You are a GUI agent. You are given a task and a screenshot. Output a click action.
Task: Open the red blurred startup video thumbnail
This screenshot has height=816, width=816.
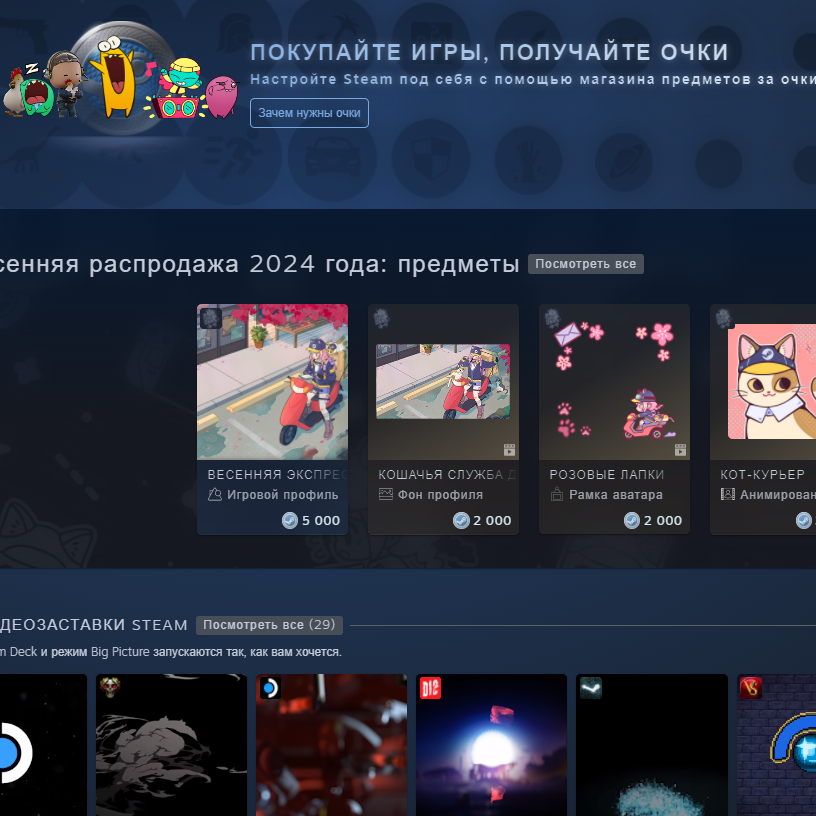[332, 745]
